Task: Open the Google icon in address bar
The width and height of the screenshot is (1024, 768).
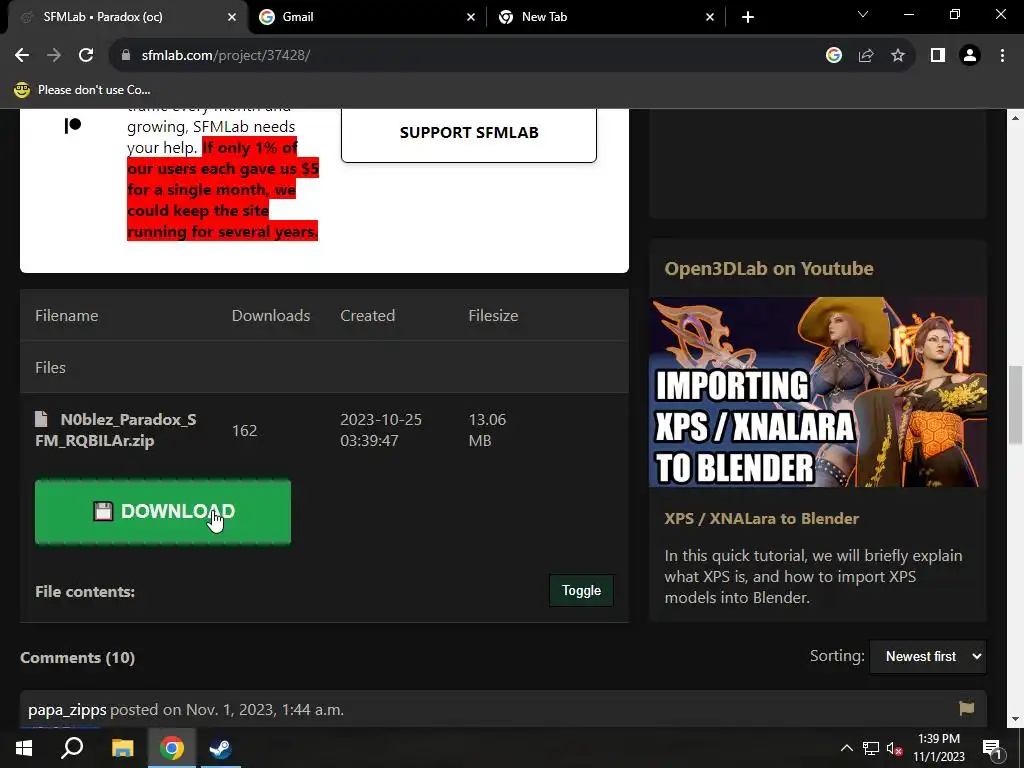Action: pos(833,56)
